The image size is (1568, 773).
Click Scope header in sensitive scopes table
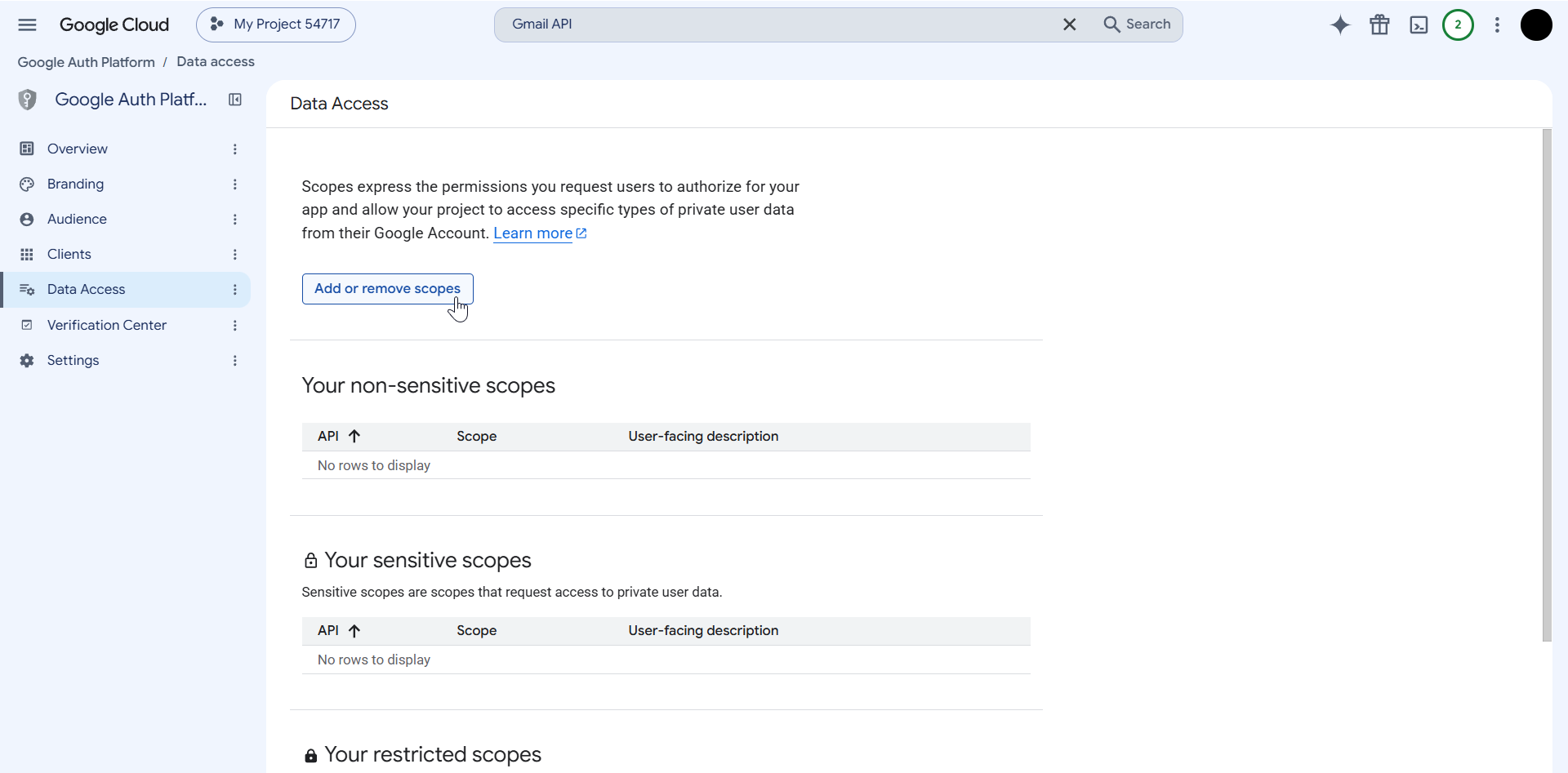click(x=477, y=630)
